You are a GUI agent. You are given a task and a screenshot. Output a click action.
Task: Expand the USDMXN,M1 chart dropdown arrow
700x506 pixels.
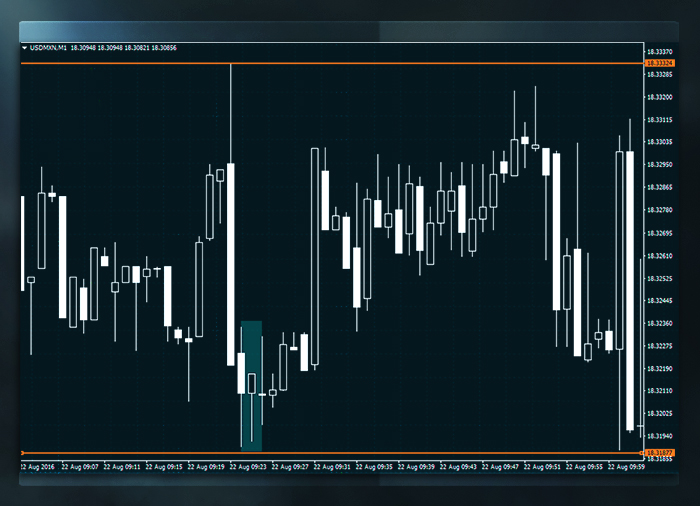tap(25, 47)
